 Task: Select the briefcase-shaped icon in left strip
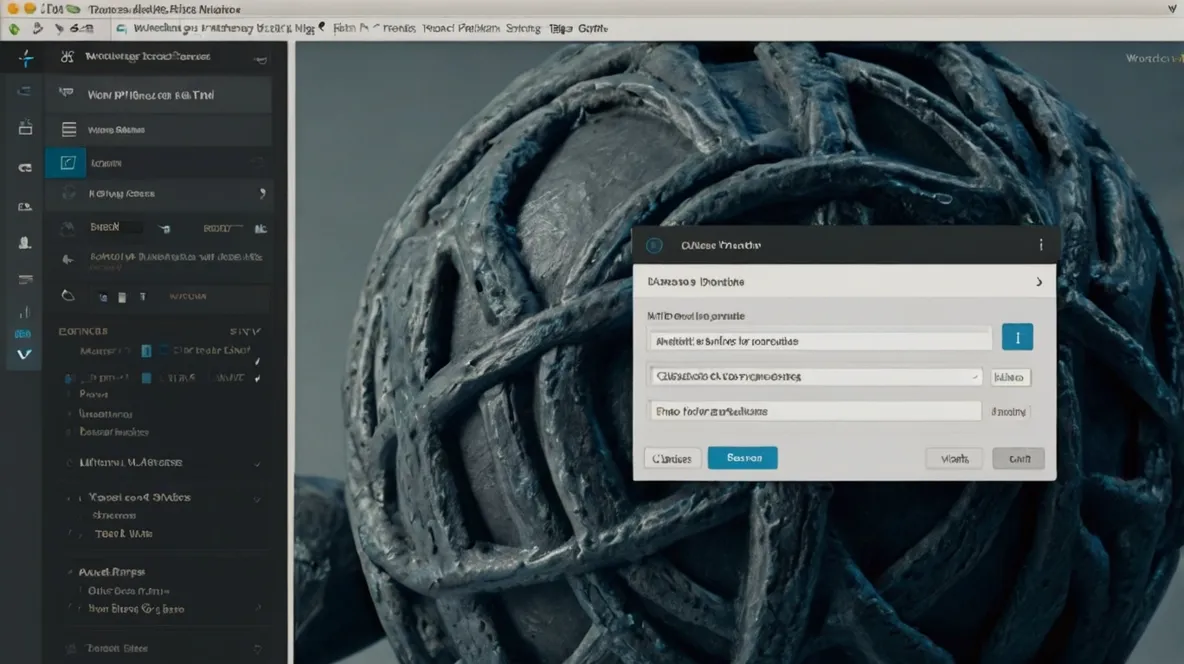coord(25,127)
